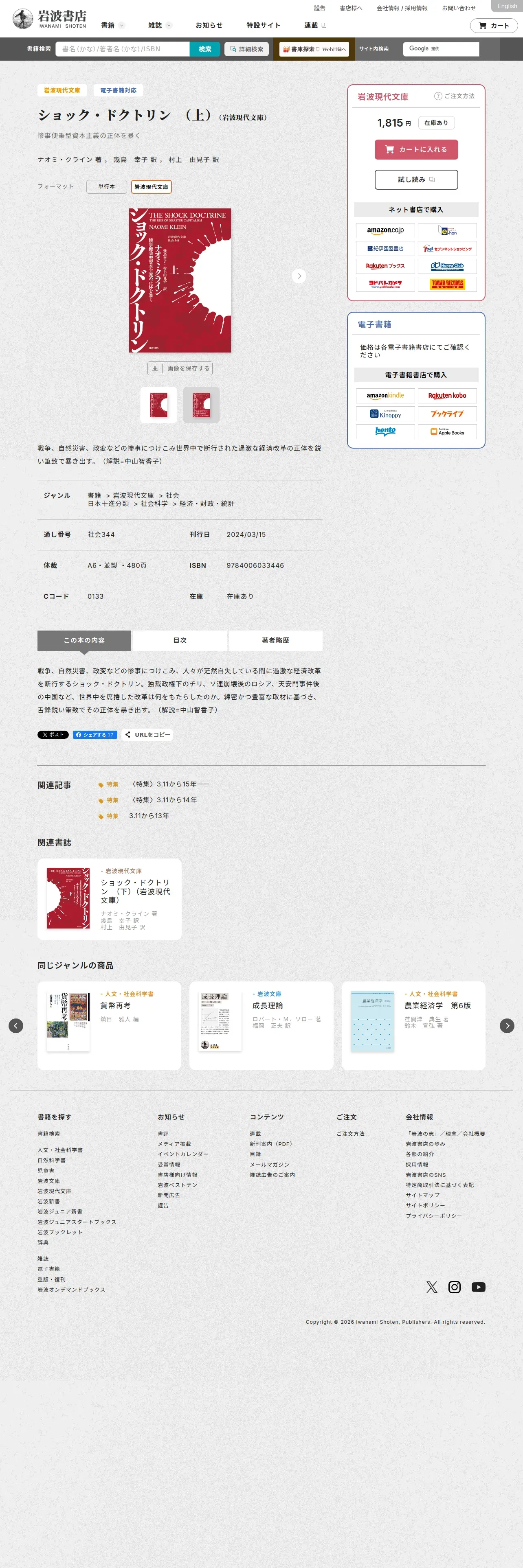Switch the site to English
The height and width of the screenshot is (1568, 523).
(507, 6)
